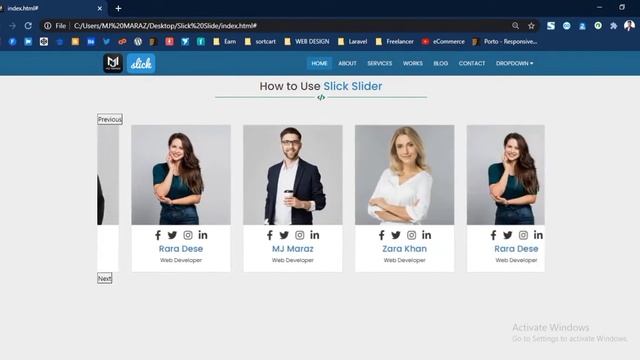Open Instagram icon under Zara Khan
The height and width of the screenshot is (360, 640).
[411, 235]
